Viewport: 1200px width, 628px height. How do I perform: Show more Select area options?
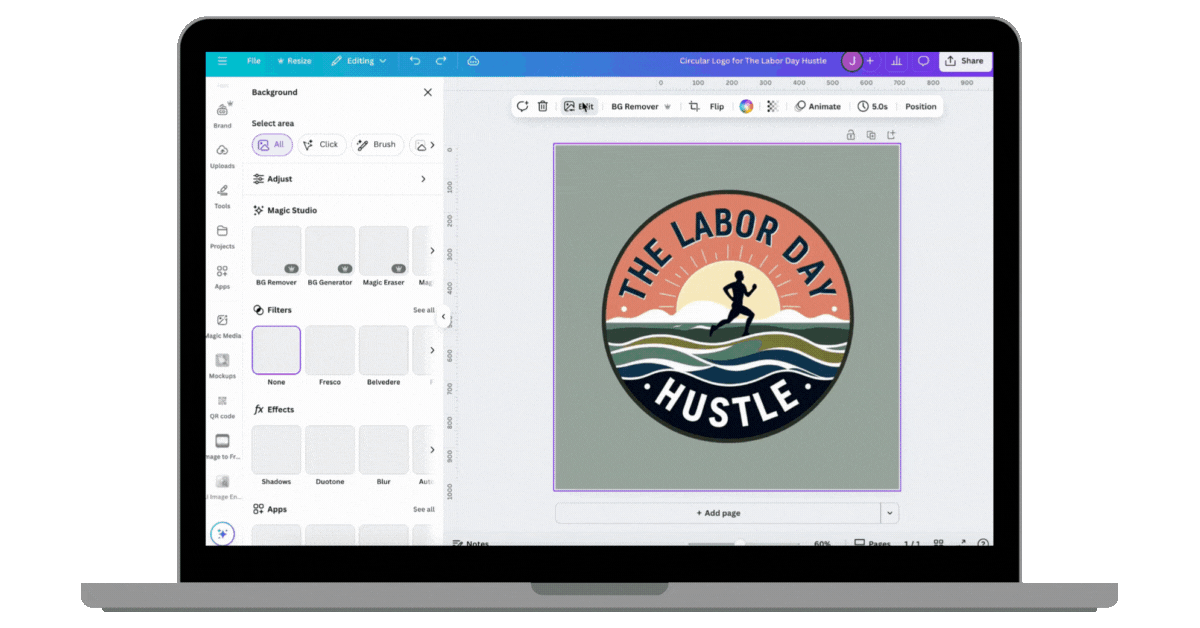432,145
